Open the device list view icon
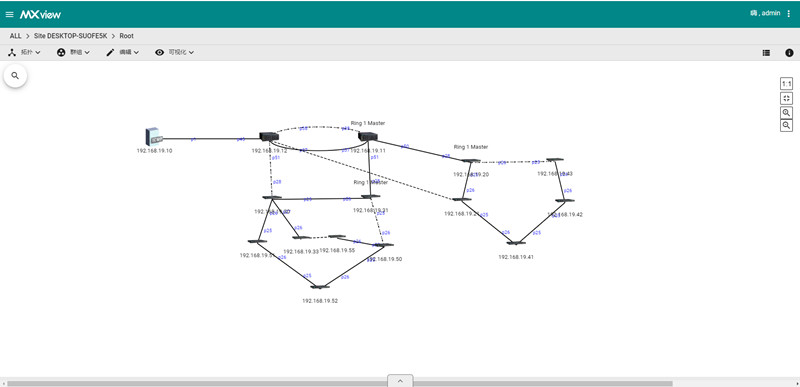The image size is (800, 387). pos(766,53)
